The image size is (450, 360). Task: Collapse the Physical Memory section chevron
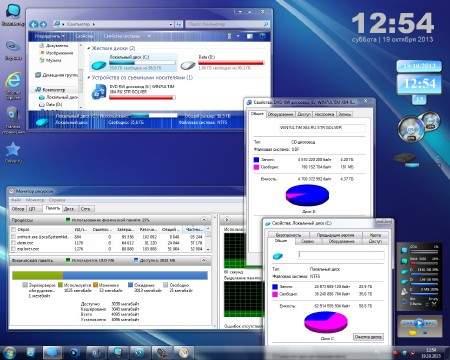pos(204,260)
